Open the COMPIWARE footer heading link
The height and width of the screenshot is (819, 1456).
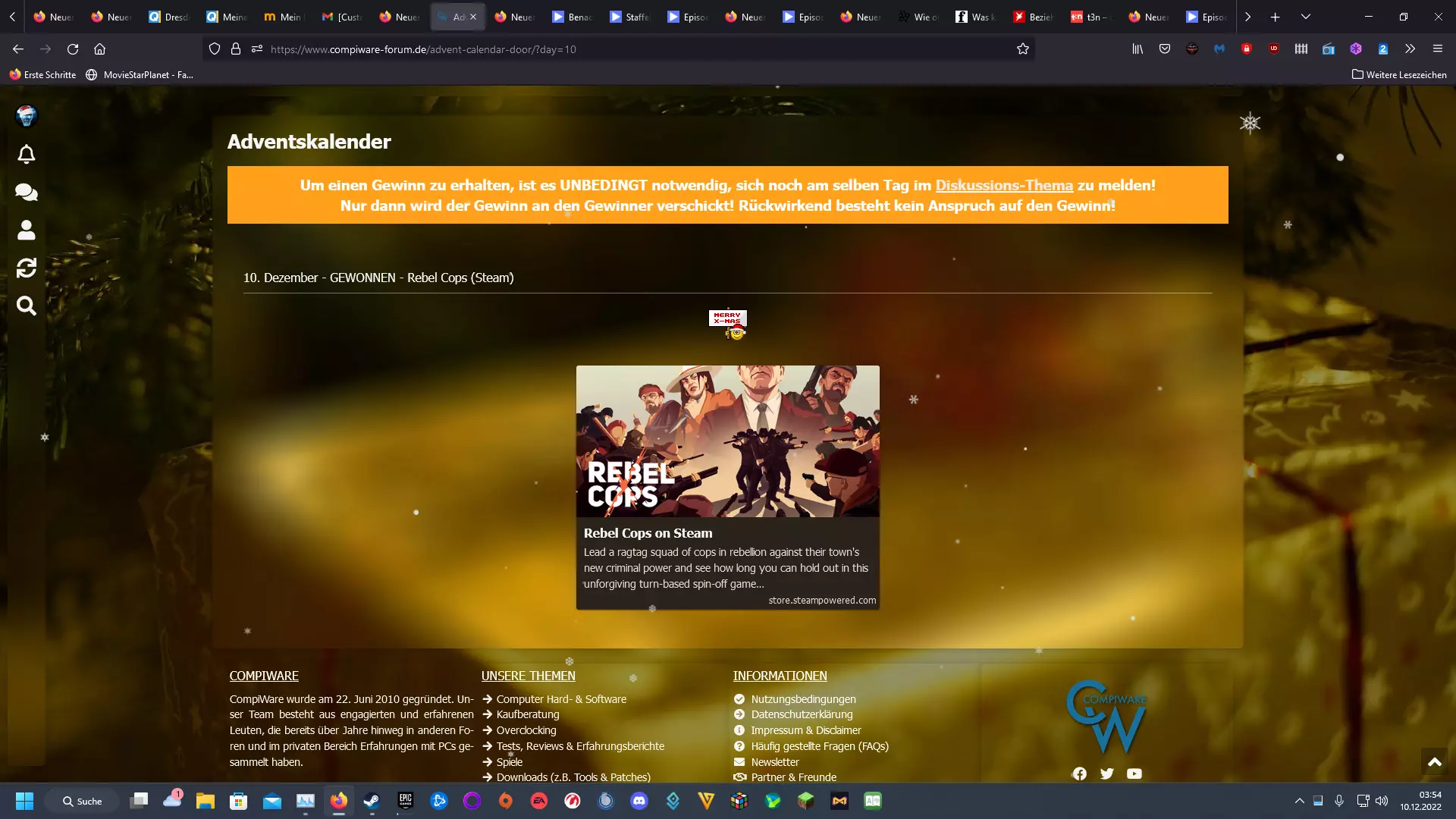264,676
